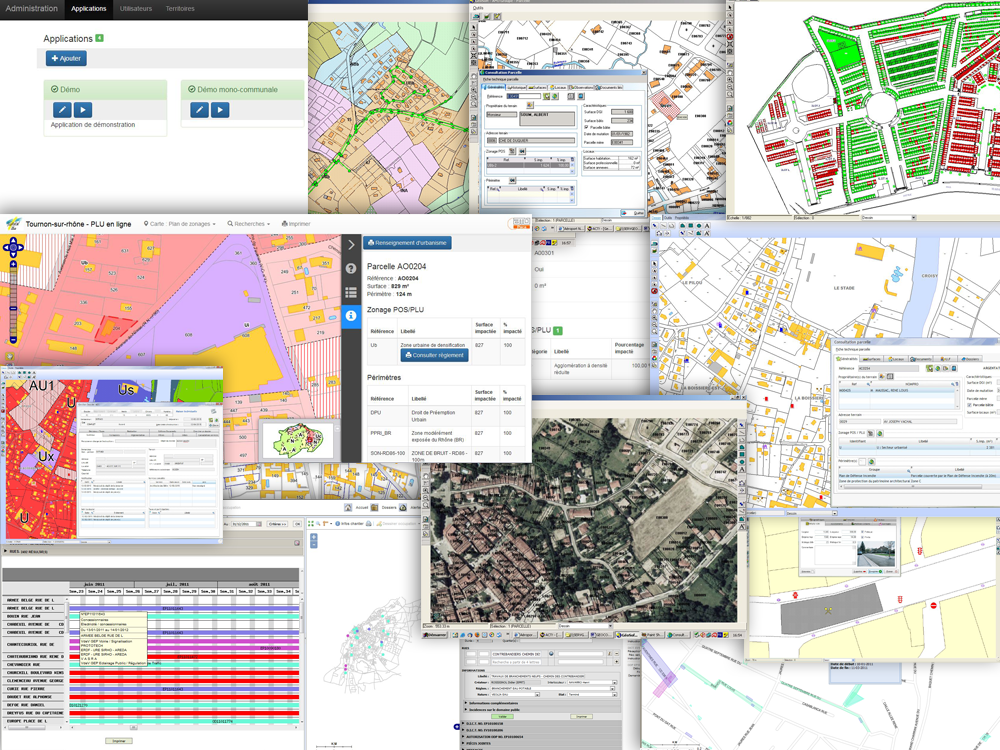Click the vertical zoom level slider
1000x750 pixels.
point(13,303)
